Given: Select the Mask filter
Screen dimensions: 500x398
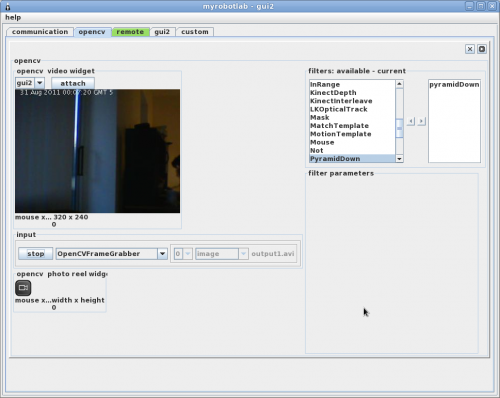Looking at the screenshot, I should point(352,117).
